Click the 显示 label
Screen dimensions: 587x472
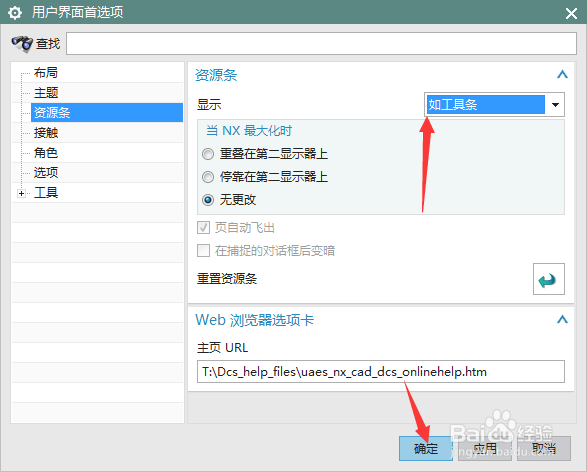(x=209, y=104)
